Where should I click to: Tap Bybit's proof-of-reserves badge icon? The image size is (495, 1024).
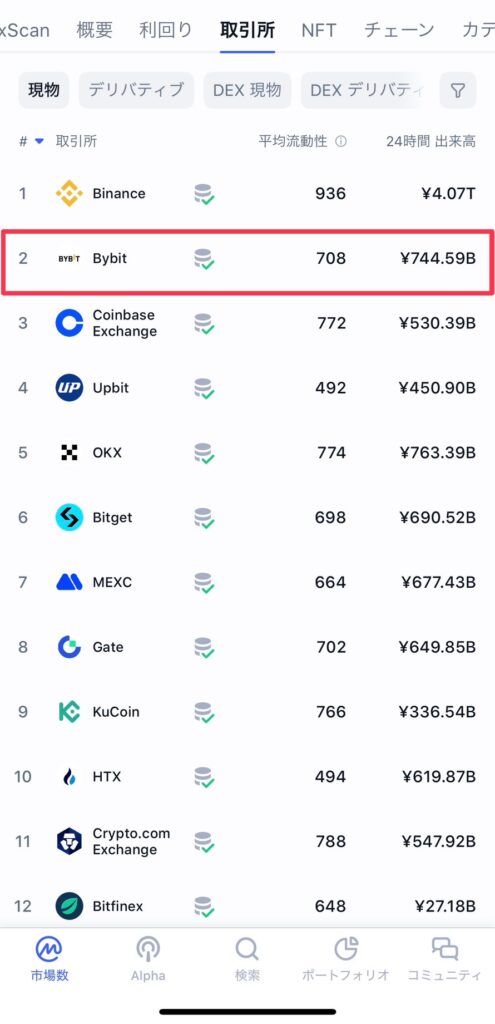tap(204, 259)
